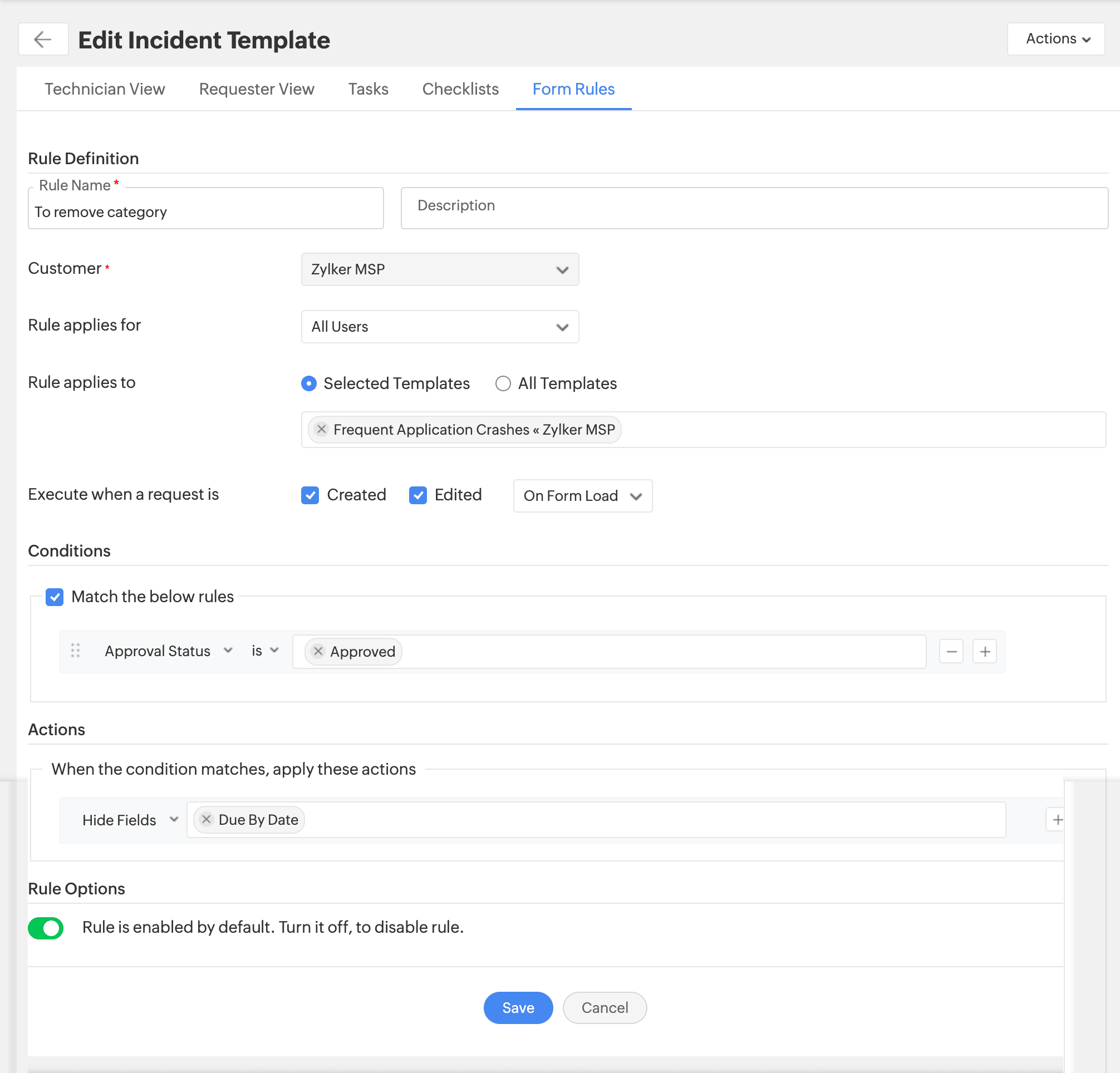This screenshot has width=1120, height=1073.
Task: Click the plus icon to add condition row
Action: point(985,651)
